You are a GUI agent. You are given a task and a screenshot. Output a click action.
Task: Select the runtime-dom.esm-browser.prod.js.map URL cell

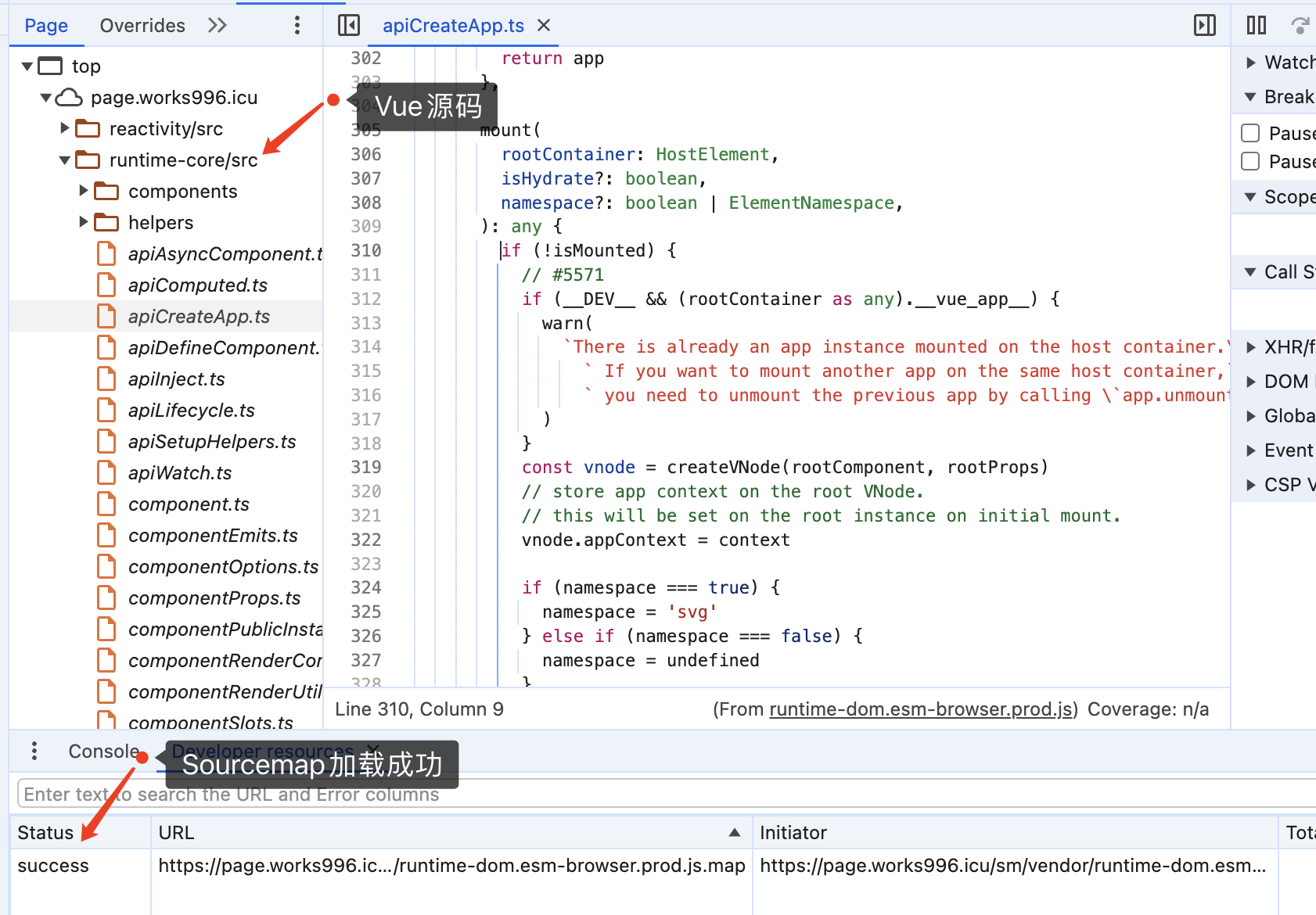click(x=451, y=865)
